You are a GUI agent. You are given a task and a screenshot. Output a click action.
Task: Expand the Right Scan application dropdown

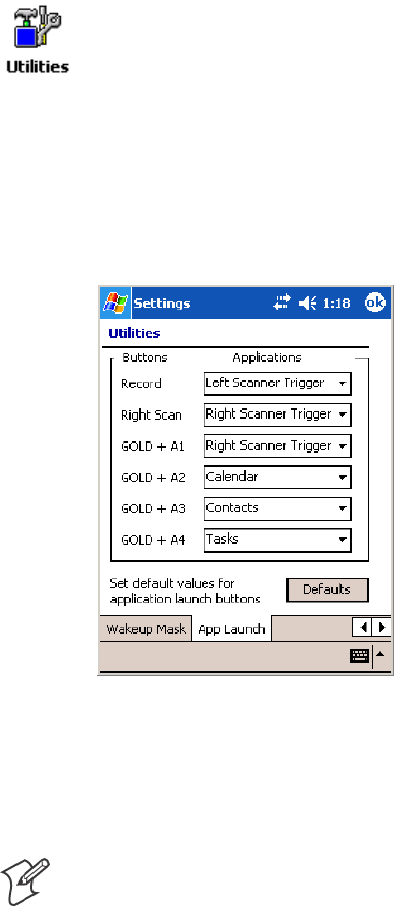click(x=277, y=415)
